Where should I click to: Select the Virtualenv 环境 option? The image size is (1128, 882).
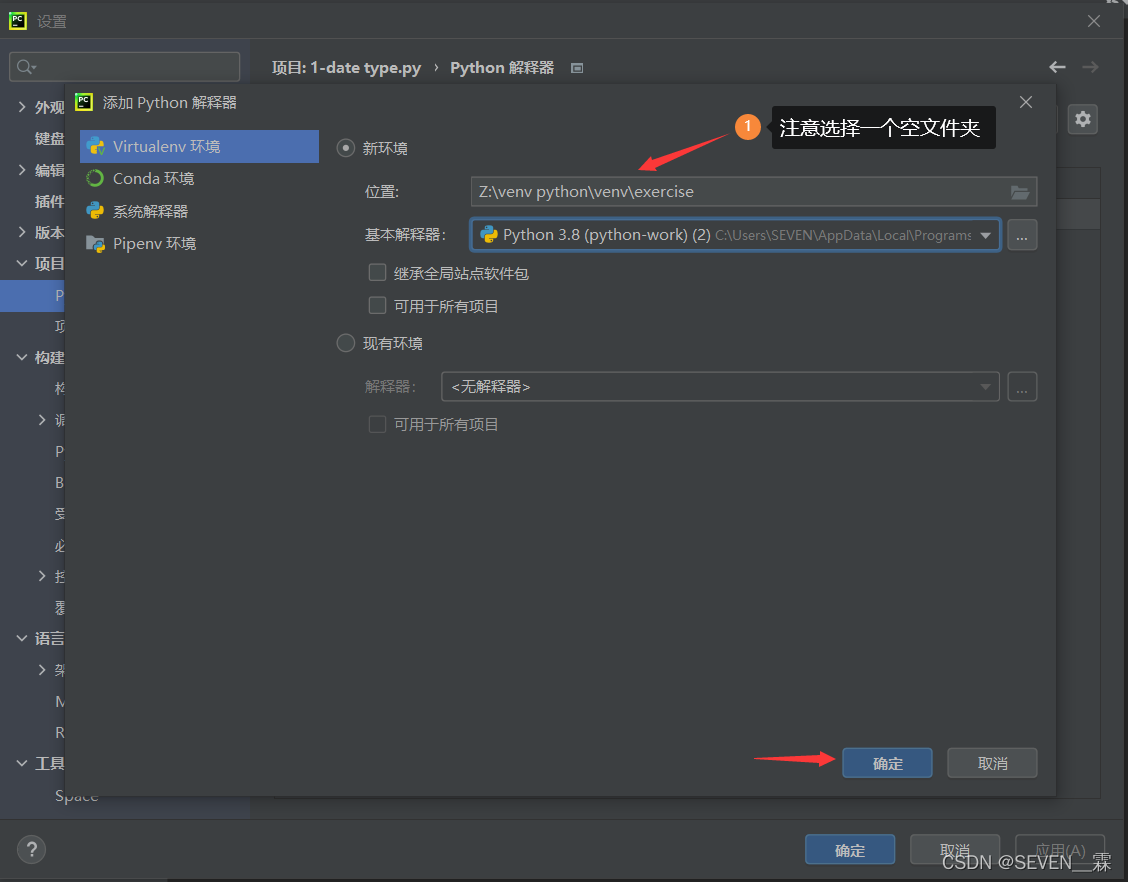[199, 147]
